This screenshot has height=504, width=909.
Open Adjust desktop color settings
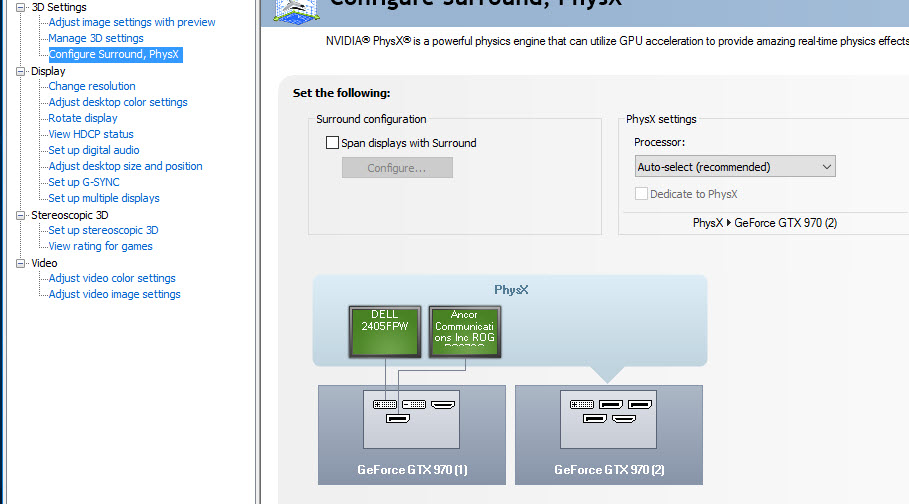click(118, 102)
